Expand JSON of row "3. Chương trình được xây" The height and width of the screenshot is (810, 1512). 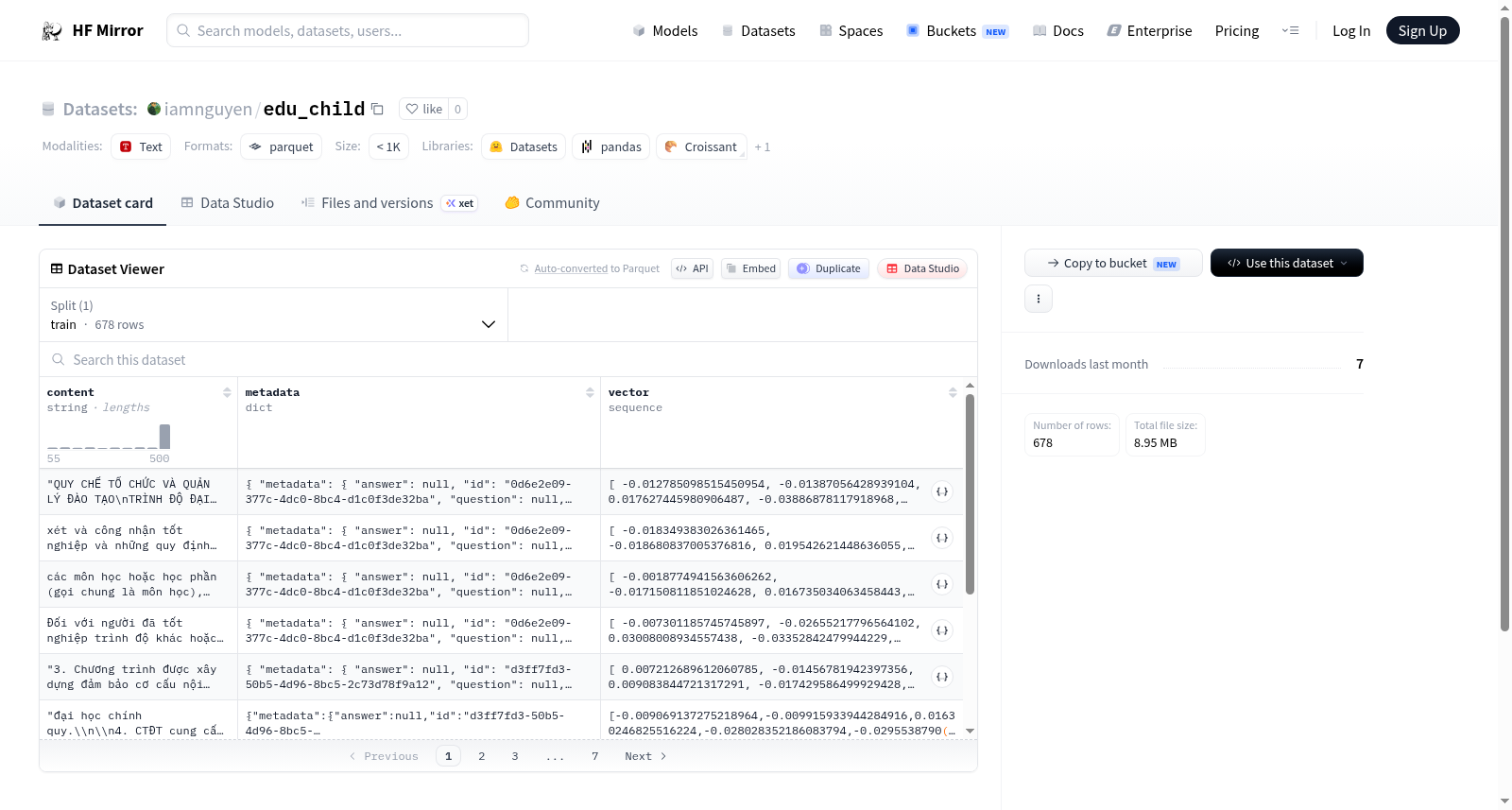(x=942, y=677)
